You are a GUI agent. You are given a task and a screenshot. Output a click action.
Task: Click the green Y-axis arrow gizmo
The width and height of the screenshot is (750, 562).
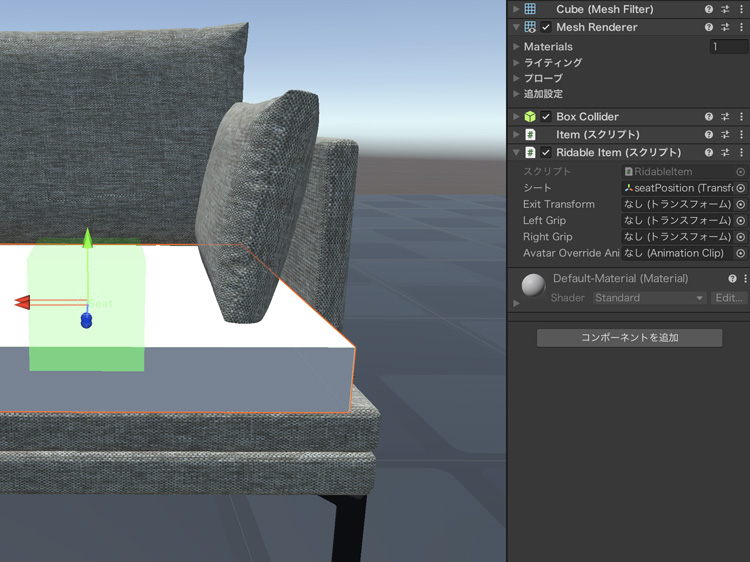pyautogui.click(x=87, y=237)
